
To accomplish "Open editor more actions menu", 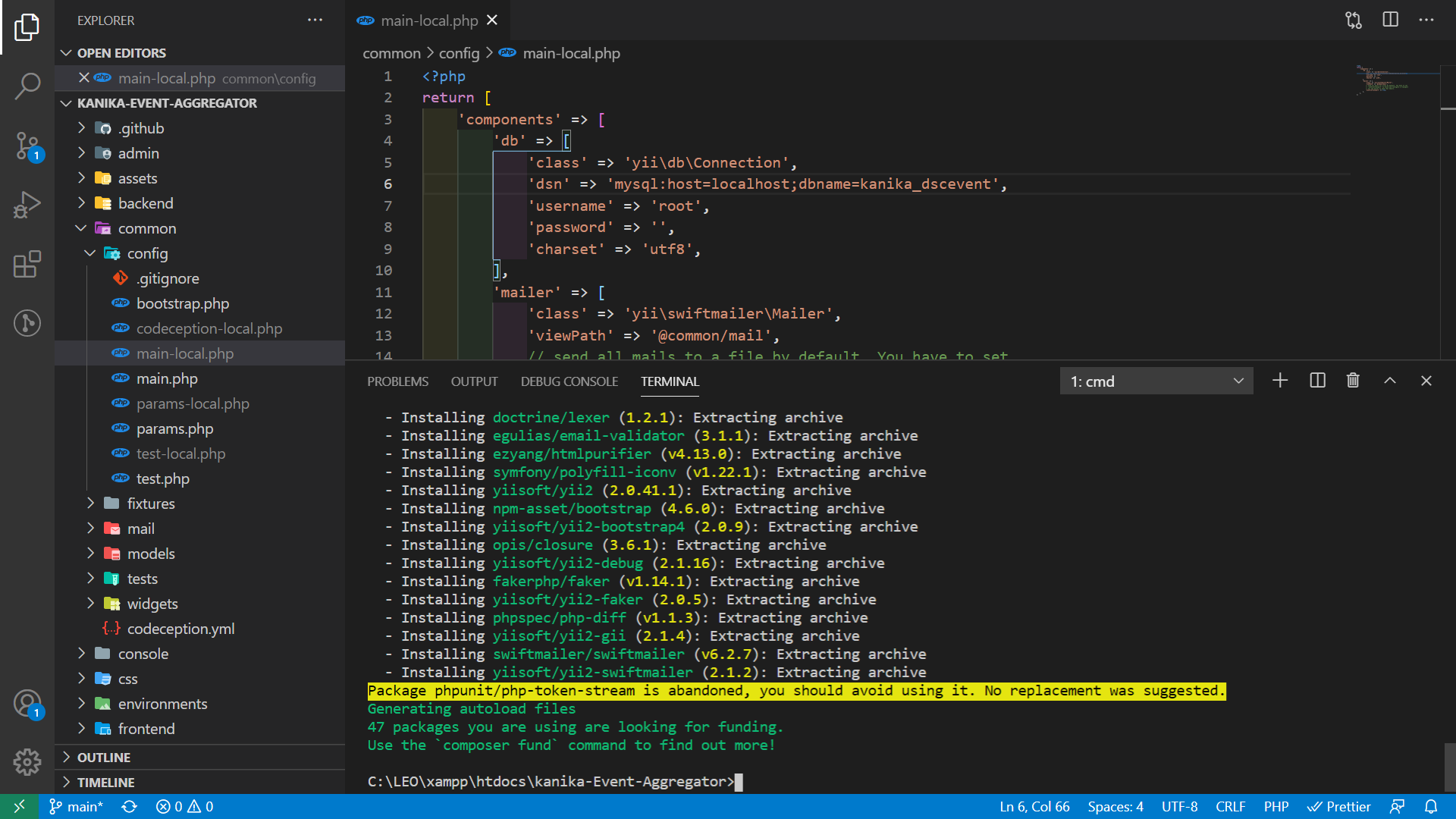I will point(1426,20).
